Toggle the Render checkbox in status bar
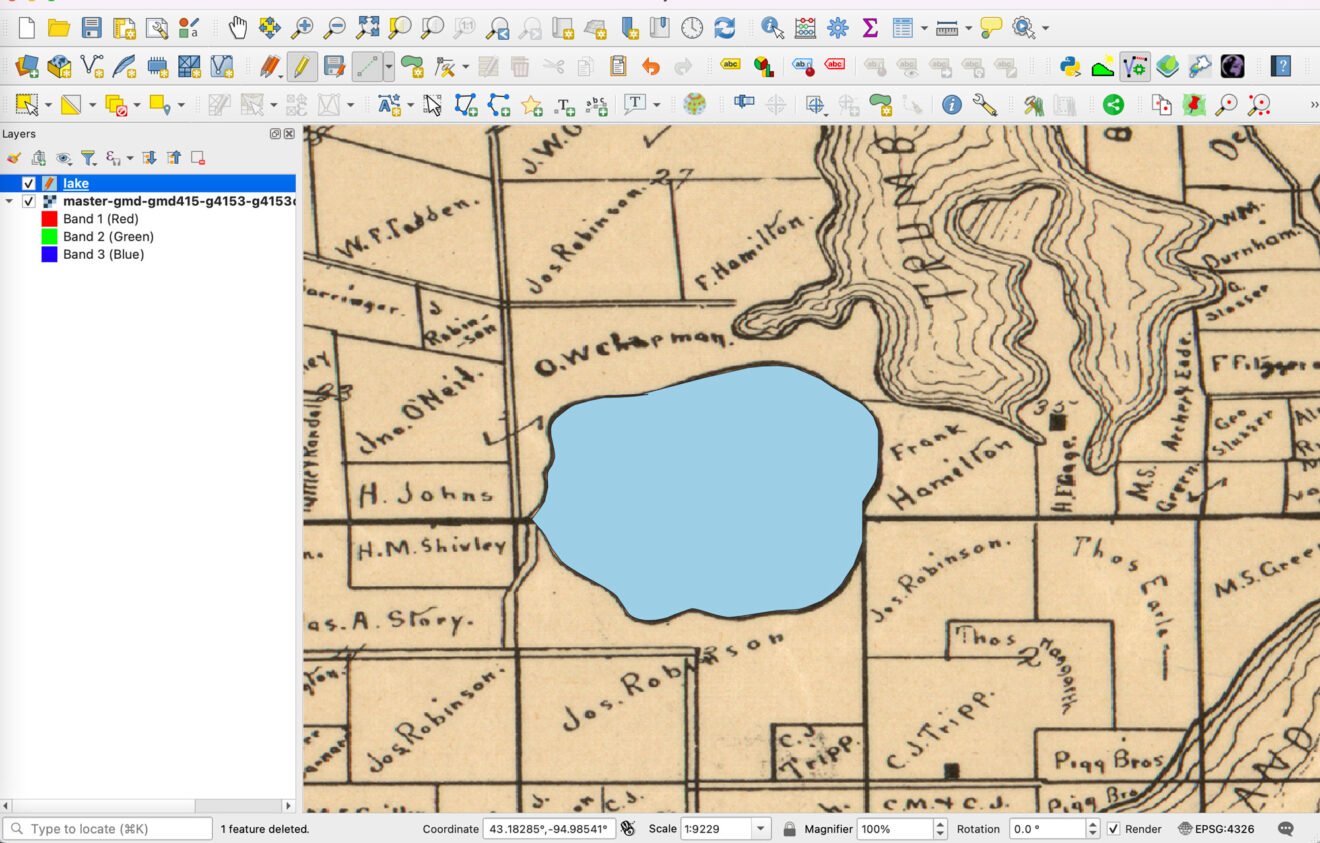This screenshot has height=843, width=1320. pos(1113,829)
